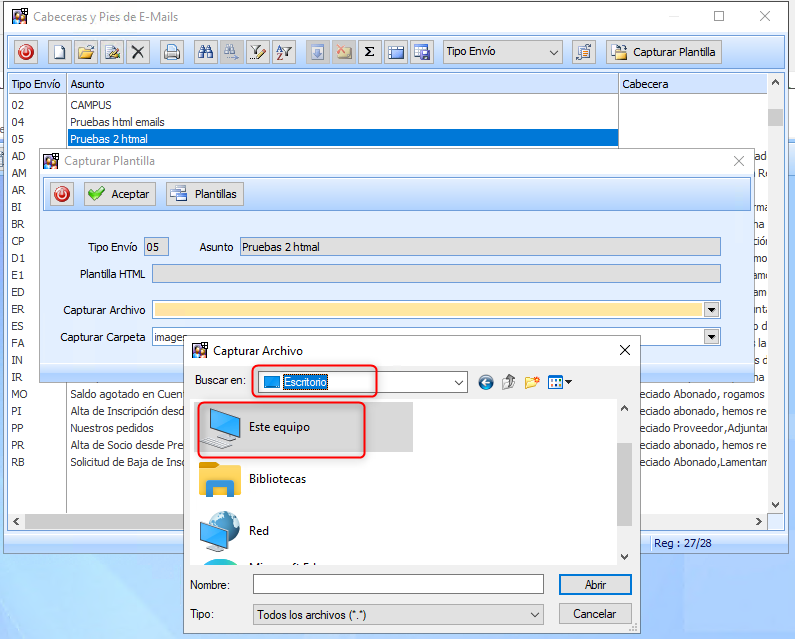Expand the Buscar en location dropdown

pos(459,382)
